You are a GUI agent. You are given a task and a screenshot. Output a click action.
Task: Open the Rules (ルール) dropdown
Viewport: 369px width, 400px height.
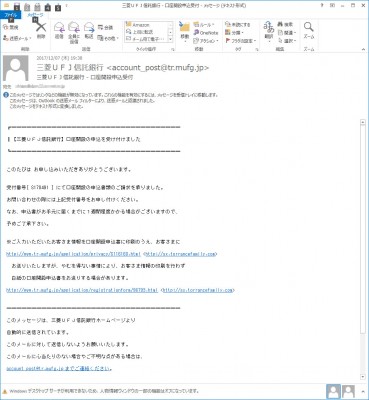coord(204,25)
